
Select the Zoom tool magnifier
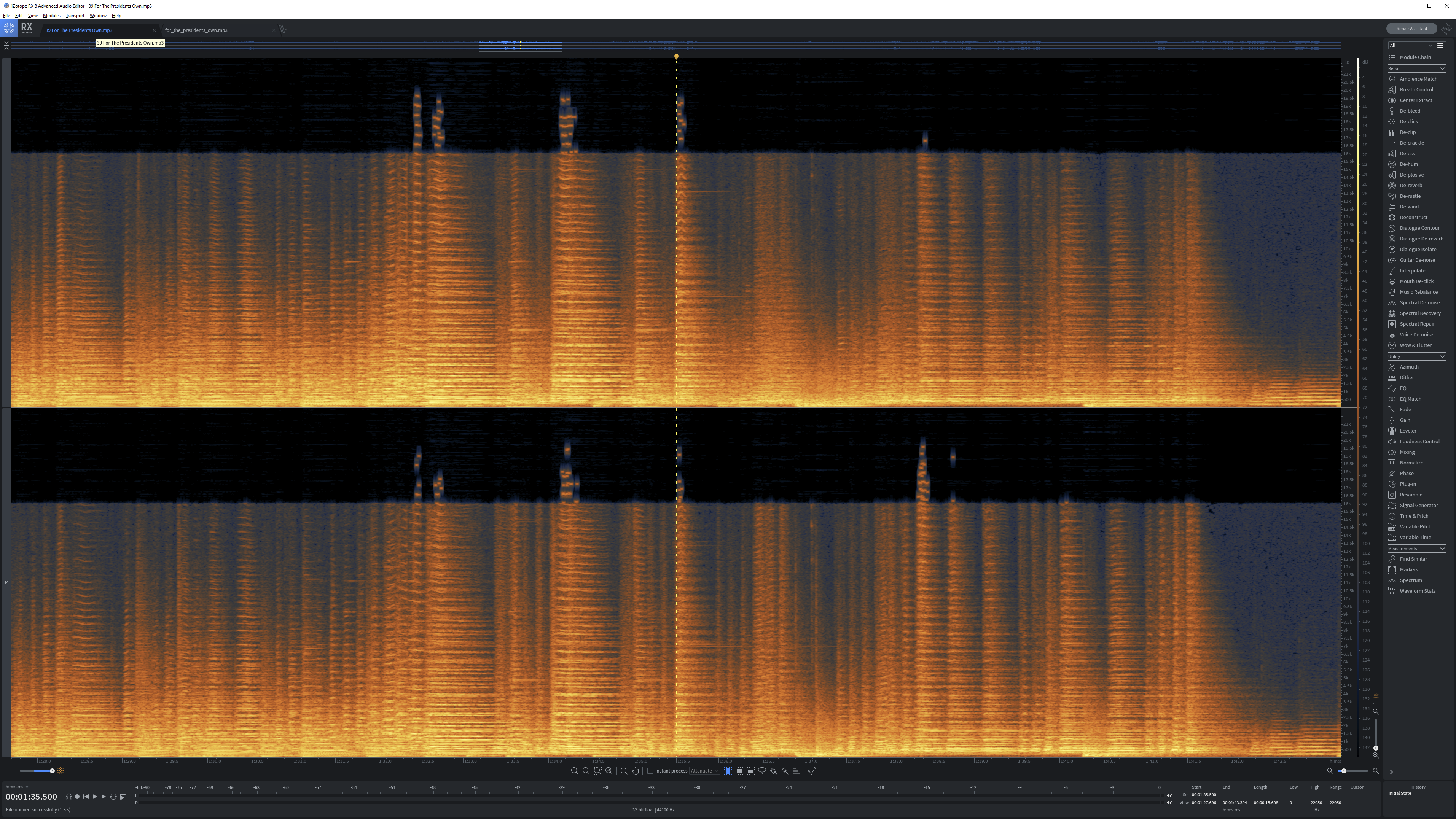pyautogui.click(x=624, y=771)
